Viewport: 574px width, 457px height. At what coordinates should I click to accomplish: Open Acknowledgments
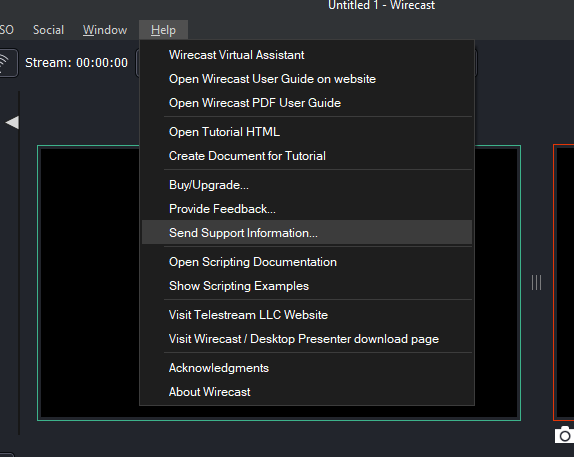click(307, 368)
